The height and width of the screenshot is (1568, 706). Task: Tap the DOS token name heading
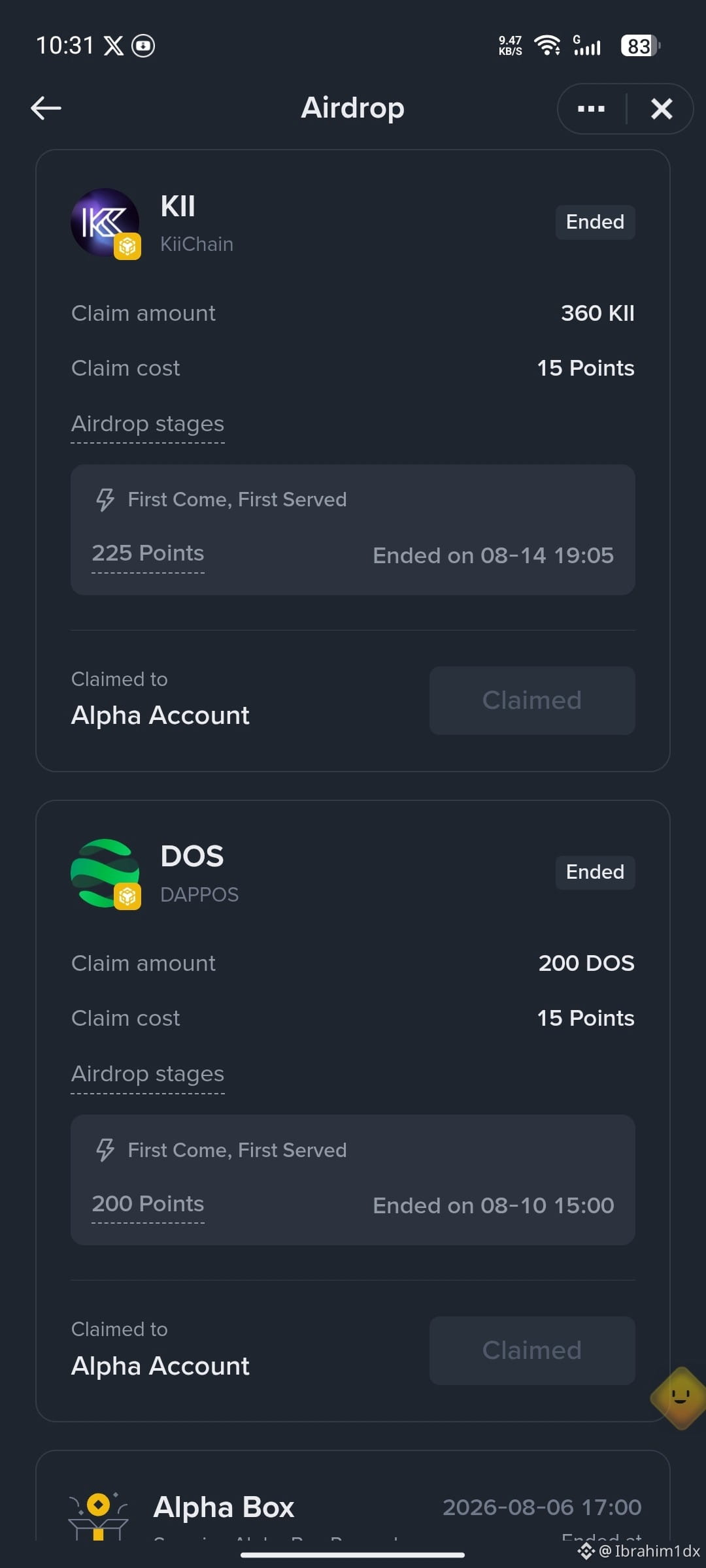[192, 857]
